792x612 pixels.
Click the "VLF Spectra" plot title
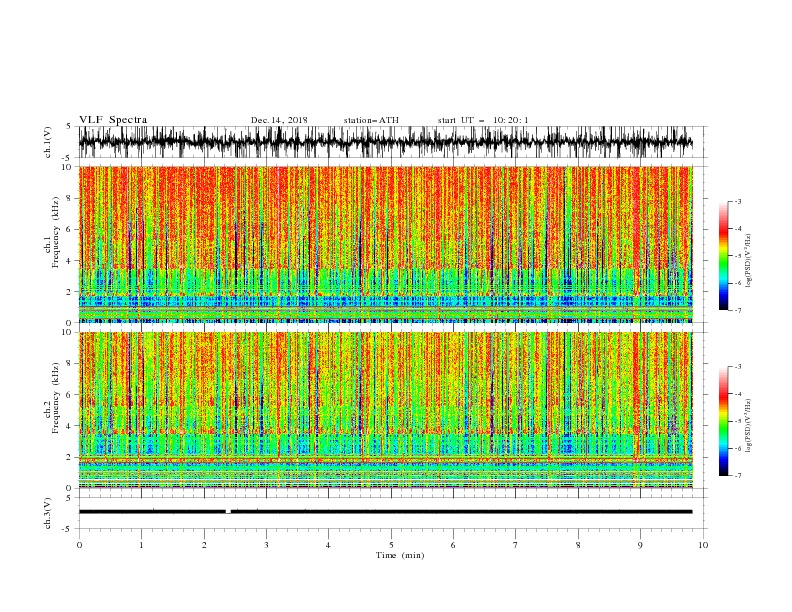[113, 120]
